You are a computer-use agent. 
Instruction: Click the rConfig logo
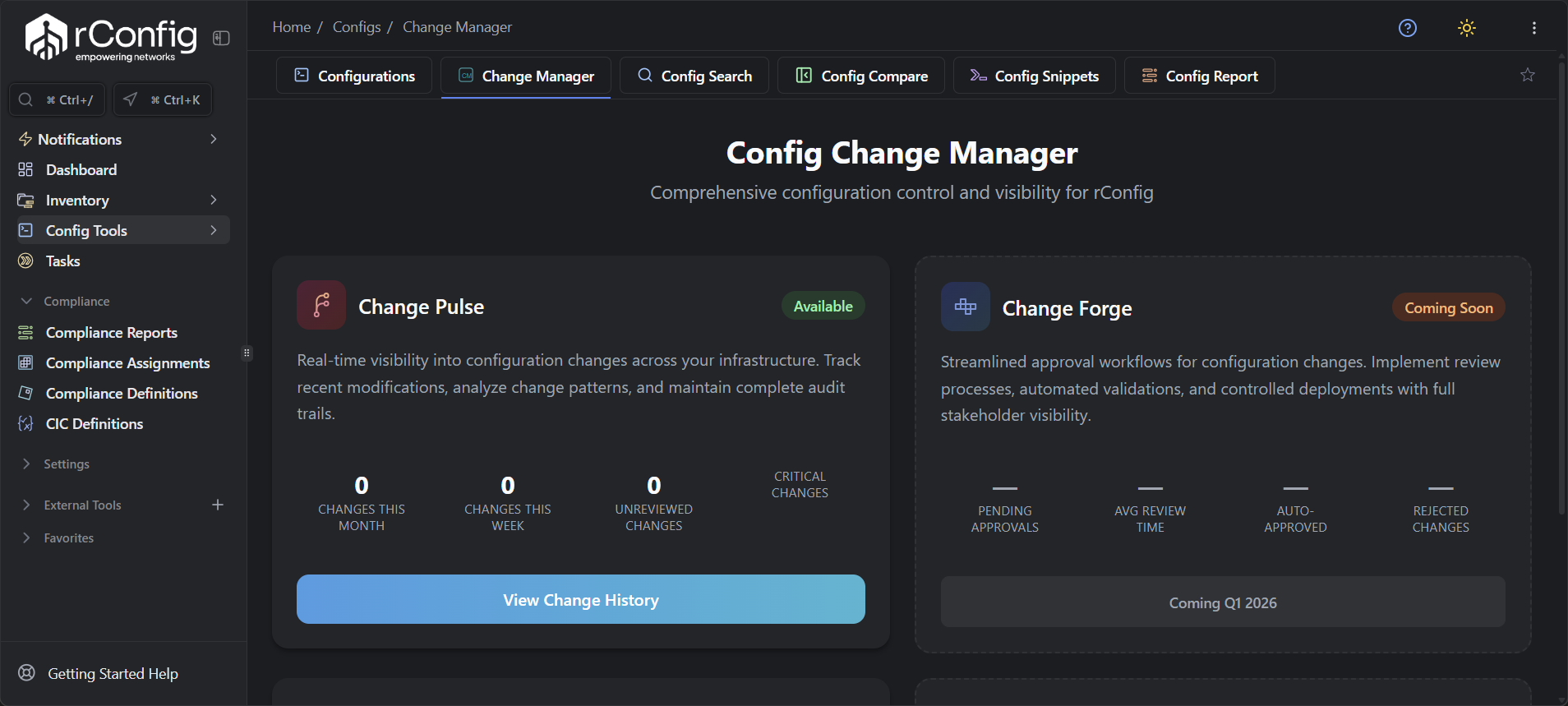[x=111, y=38]
